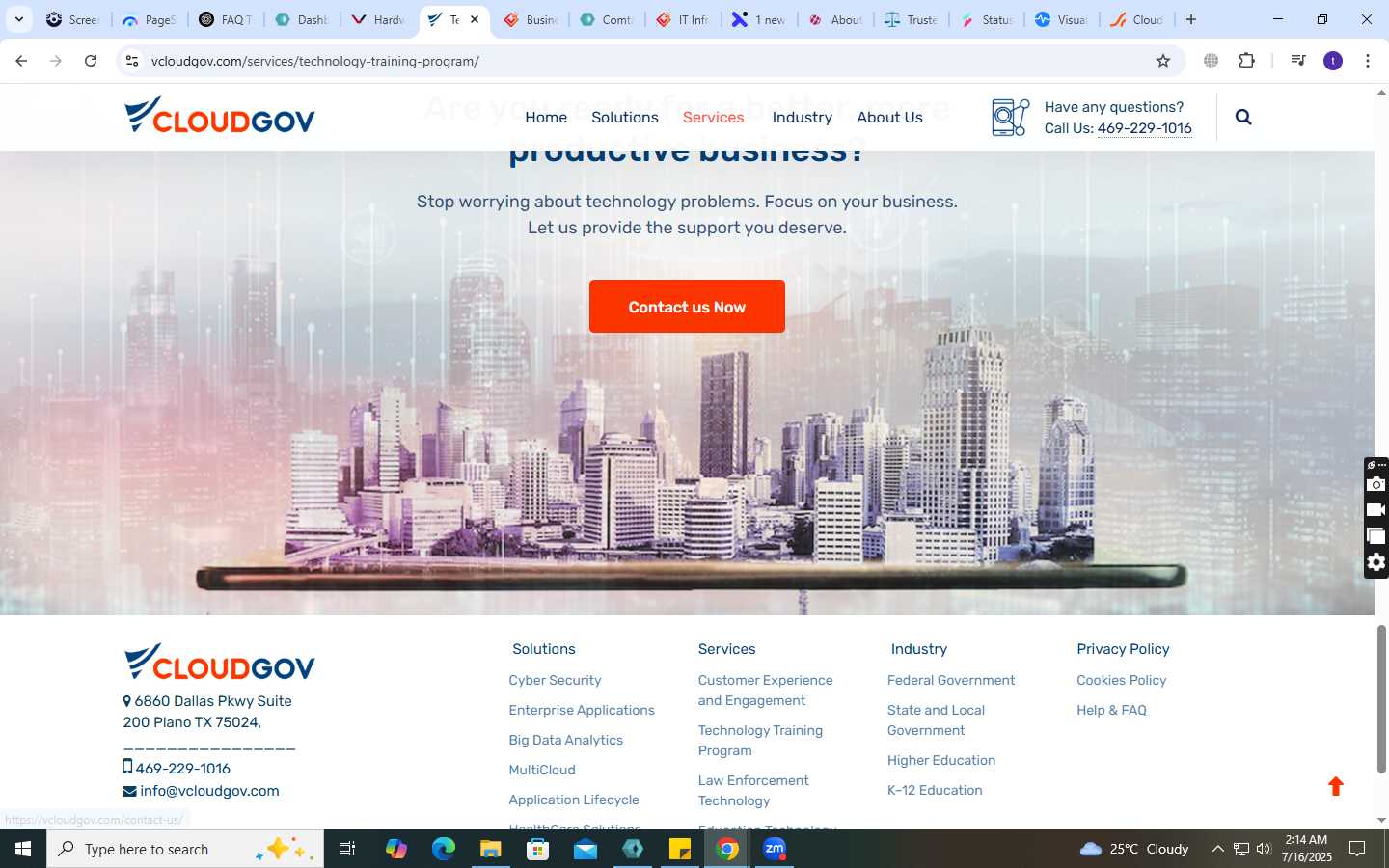Switch to the FAQ browser tab
This screenshot has height=868, width=1389.
pos(226,19)
